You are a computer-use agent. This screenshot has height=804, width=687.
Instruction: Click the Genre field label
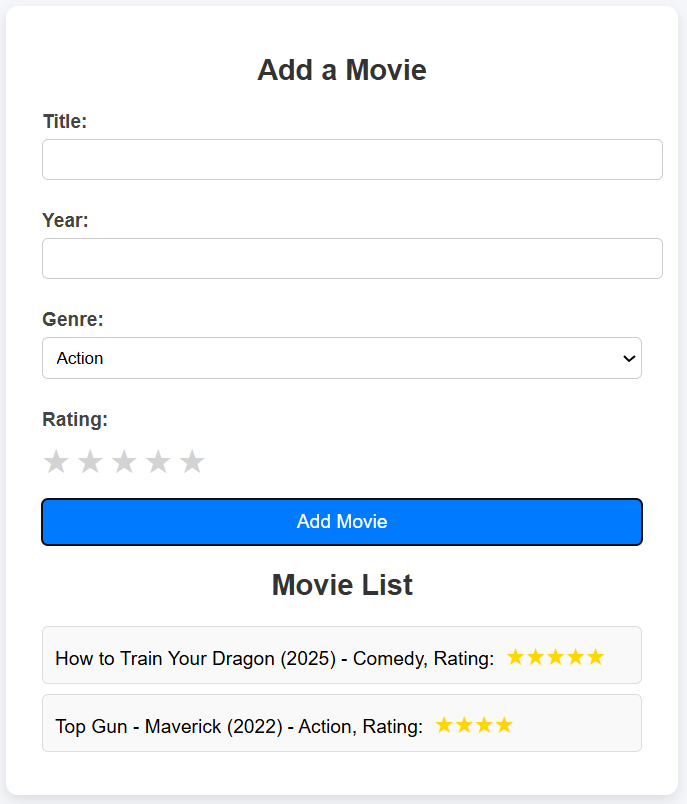(73, 319)
